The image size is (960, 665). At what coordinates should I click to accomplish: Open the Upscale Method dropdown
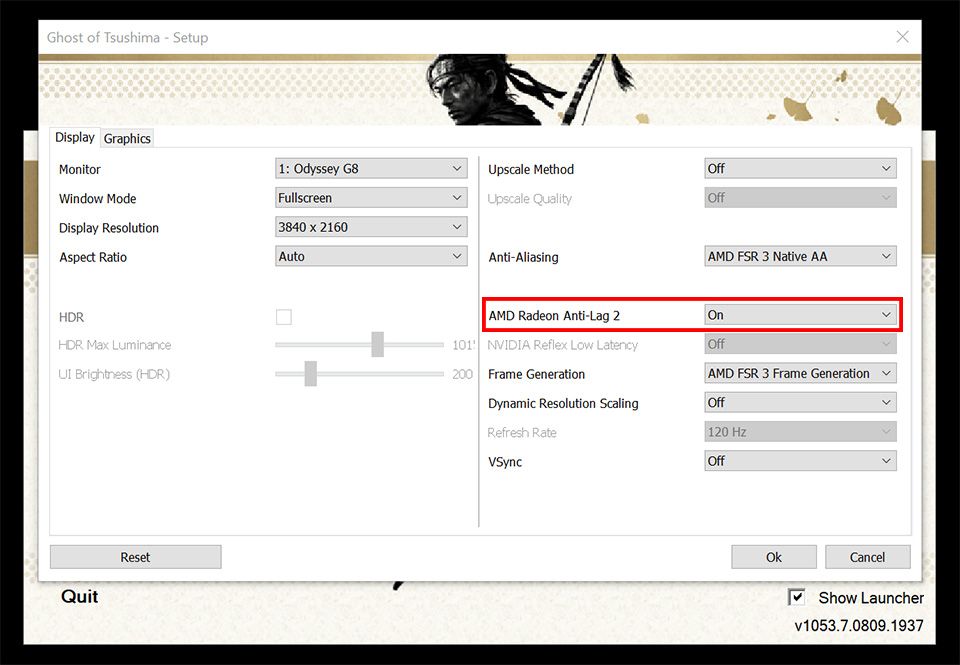pos(800,168)
